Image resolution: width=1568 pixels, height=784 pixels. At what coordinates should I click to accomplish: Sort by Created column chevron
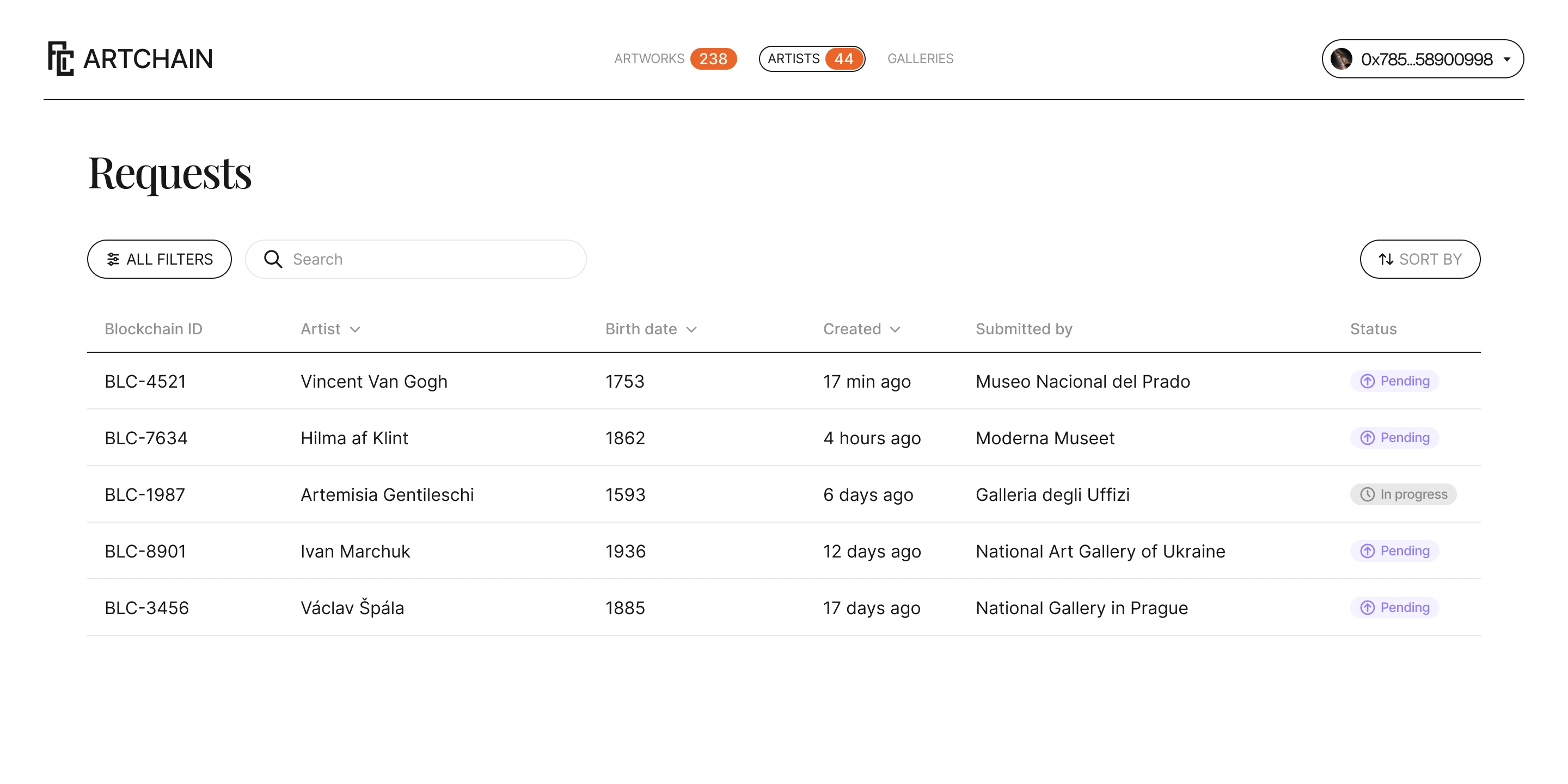tap(895, 329)
